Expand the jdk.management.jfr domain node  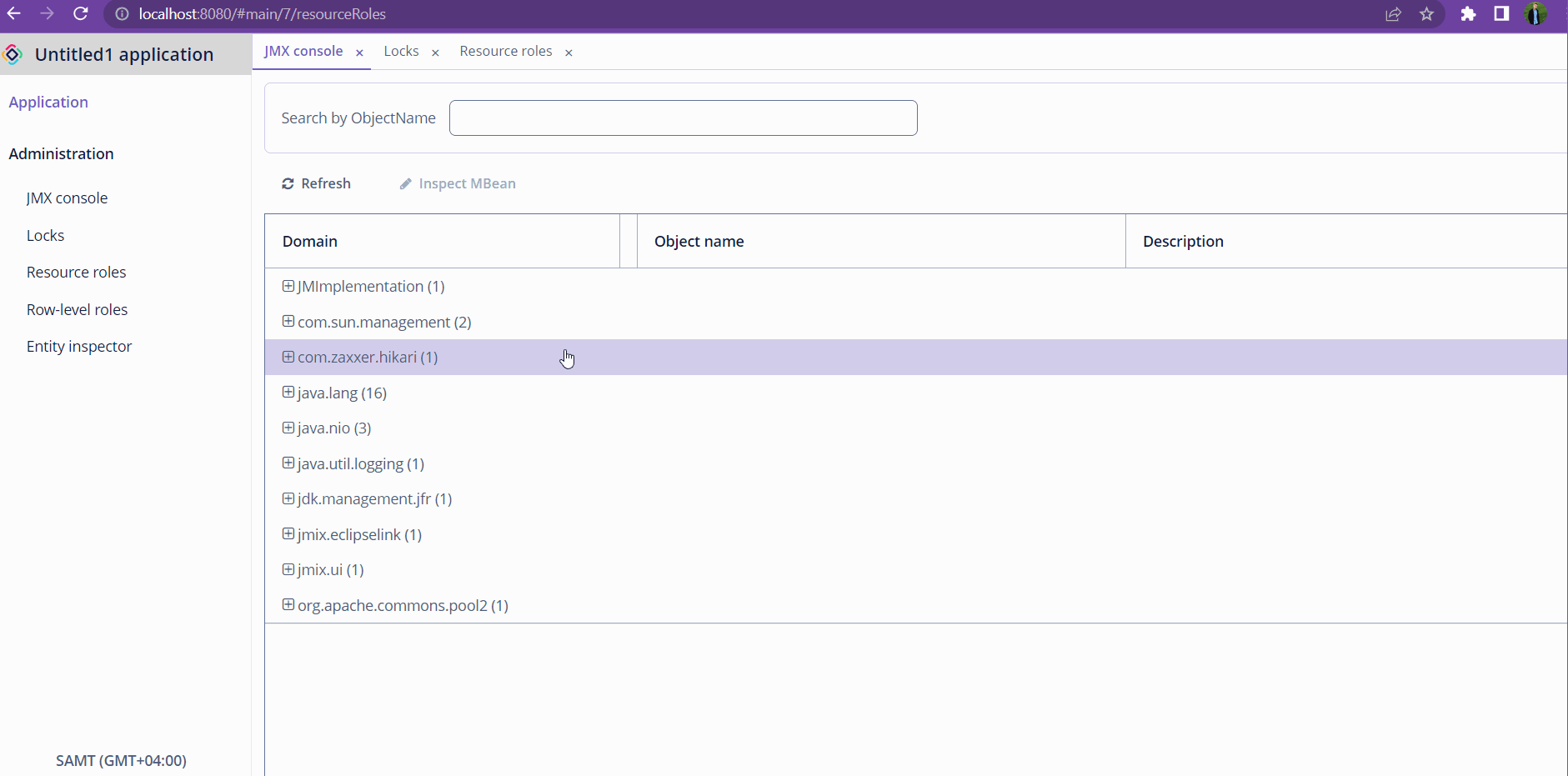click(x=288, y=498)
